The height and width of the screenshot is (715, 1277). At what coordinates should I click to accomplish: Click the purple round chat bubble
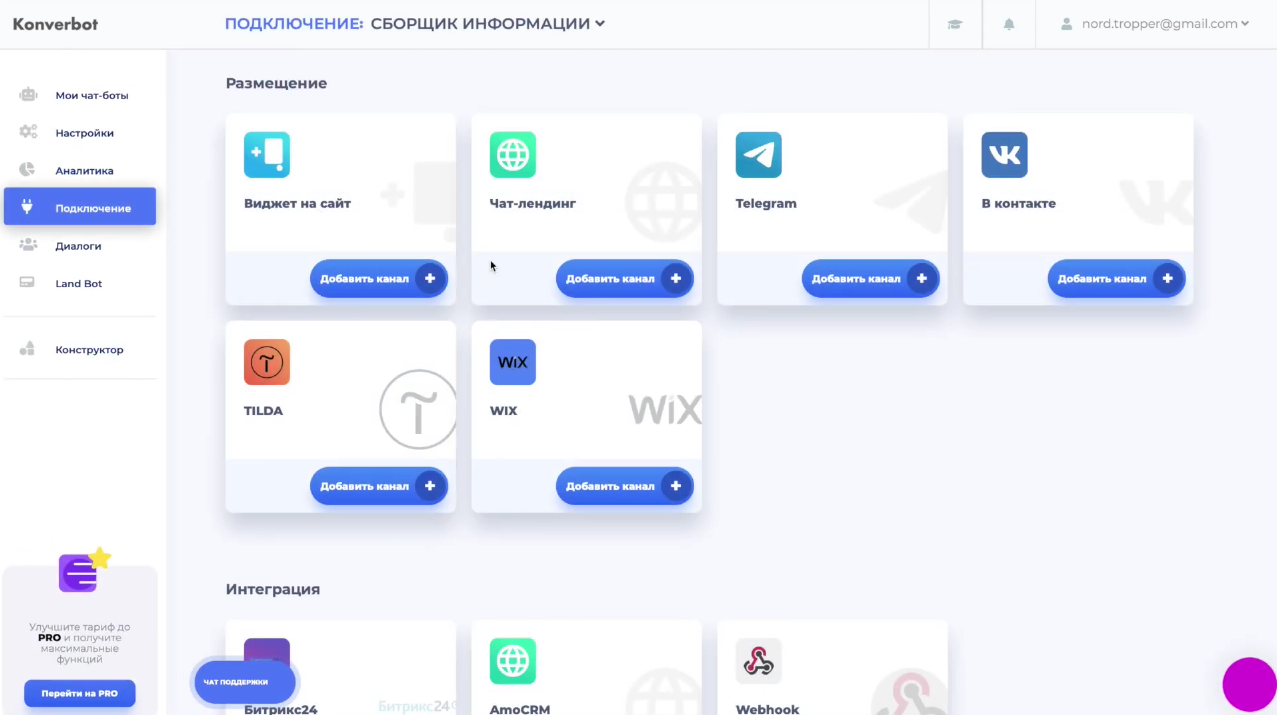click(1249, 685)
